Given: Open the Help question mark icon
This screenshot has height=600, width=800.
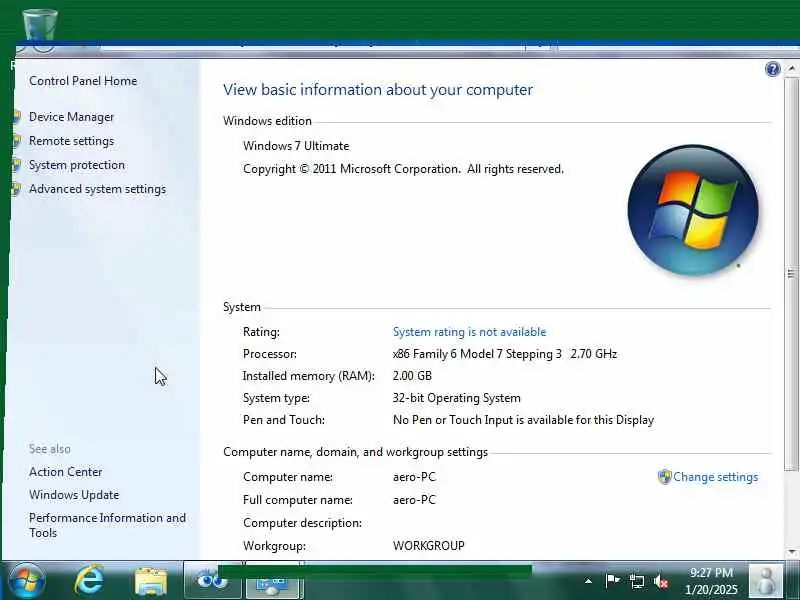Looking at the screenshot, I should pos(772,69).
